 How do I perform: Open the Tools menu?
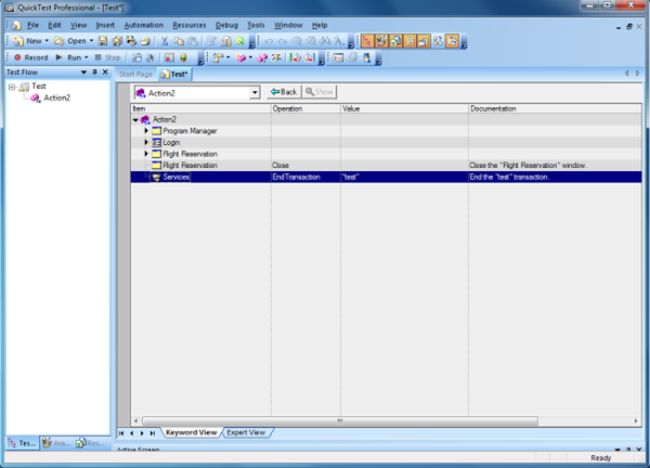tap(256, 25)
